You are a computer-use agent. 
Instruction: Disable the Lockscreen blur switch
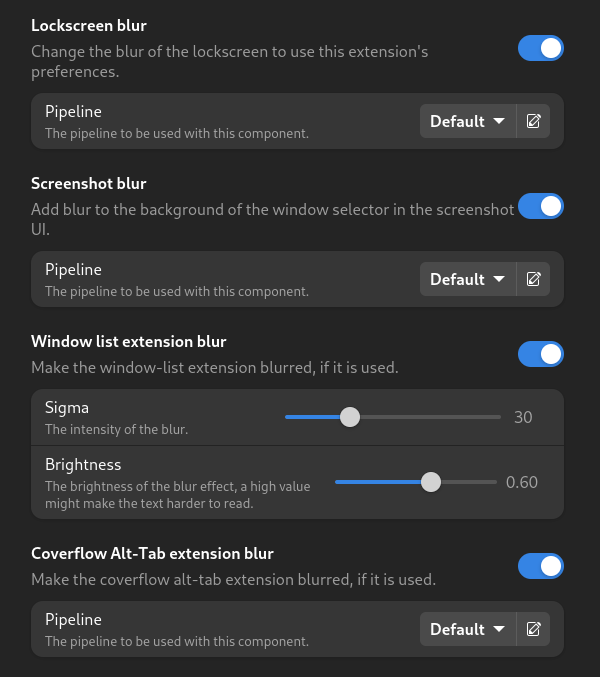point(540,48)
